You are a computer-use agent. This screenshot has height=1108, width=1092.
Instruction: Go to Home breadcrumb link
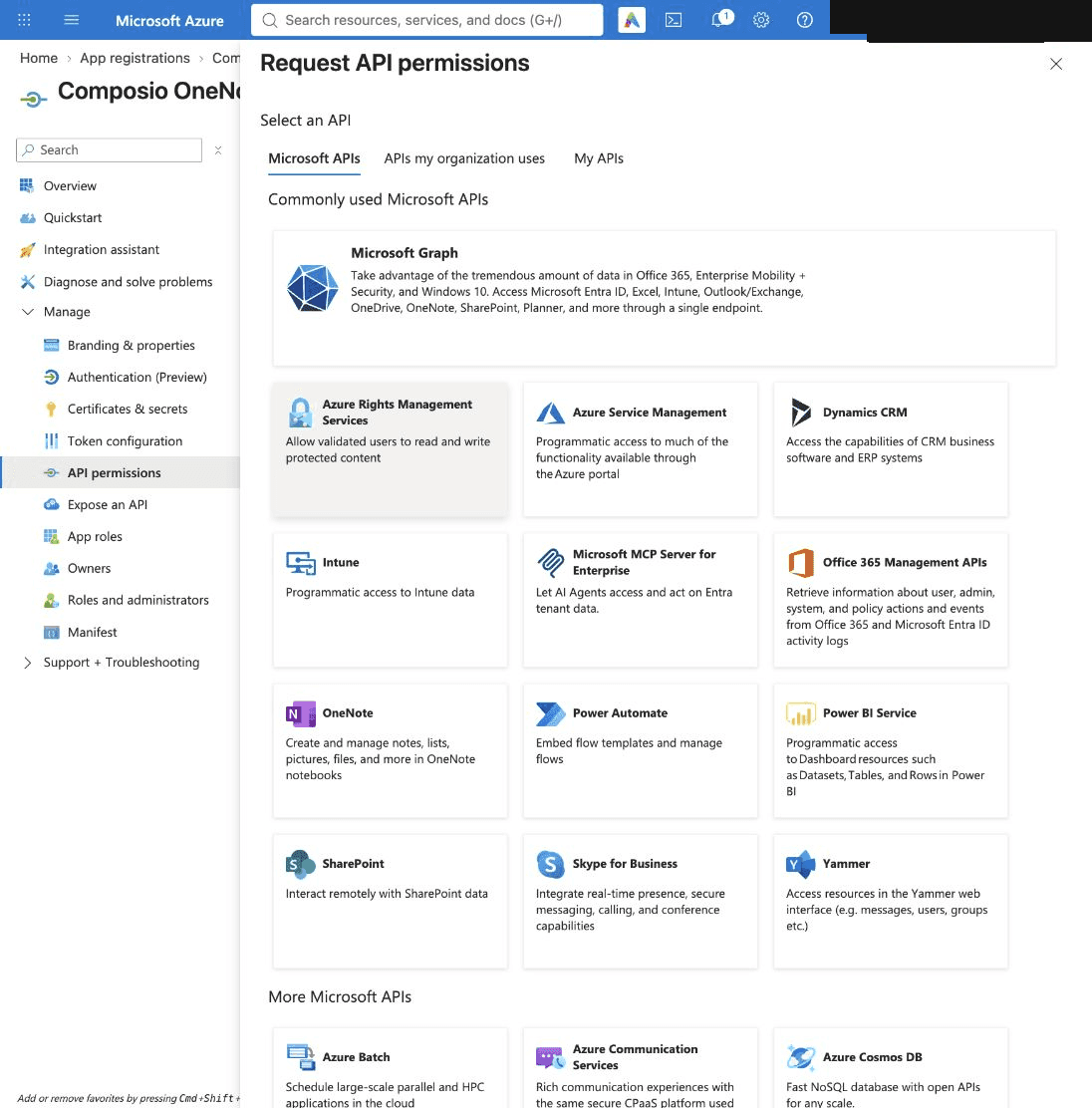click(39, 58)
